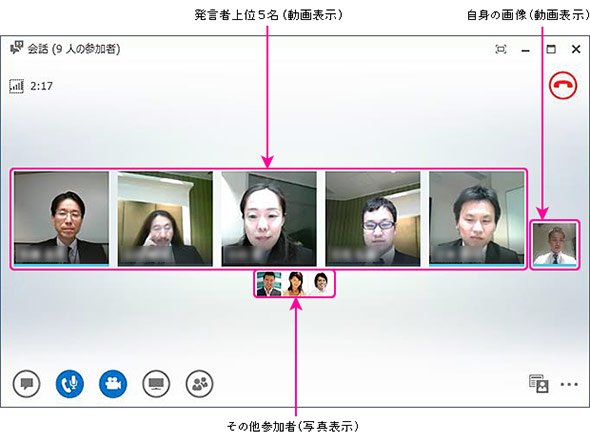The height and width of the screenshot is (443, 590).
Task: Select video of the woman in center
Action: click(269, 219)
